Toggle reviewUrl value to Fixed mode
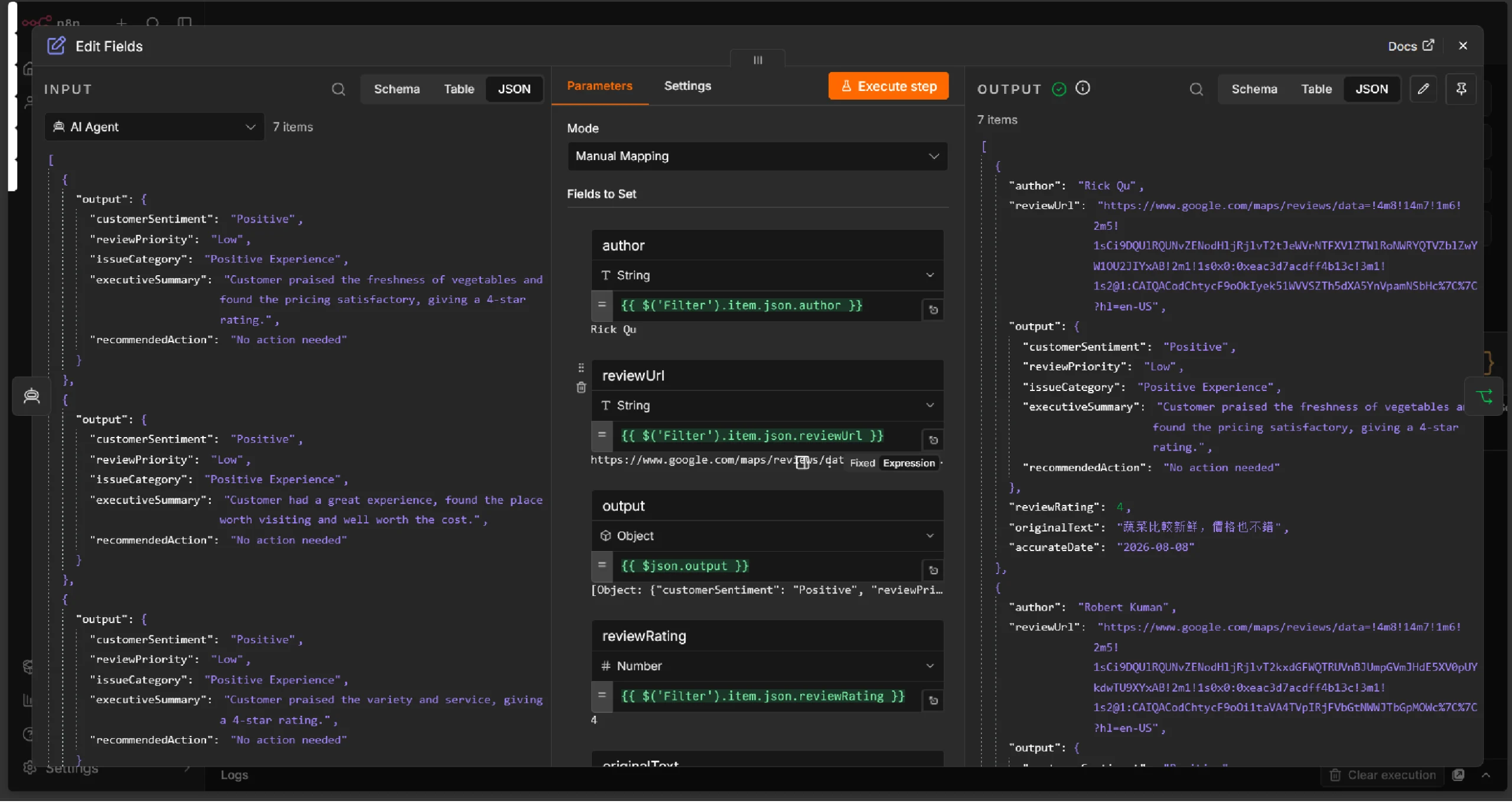The image size is (1512, 805). [862, 464]
